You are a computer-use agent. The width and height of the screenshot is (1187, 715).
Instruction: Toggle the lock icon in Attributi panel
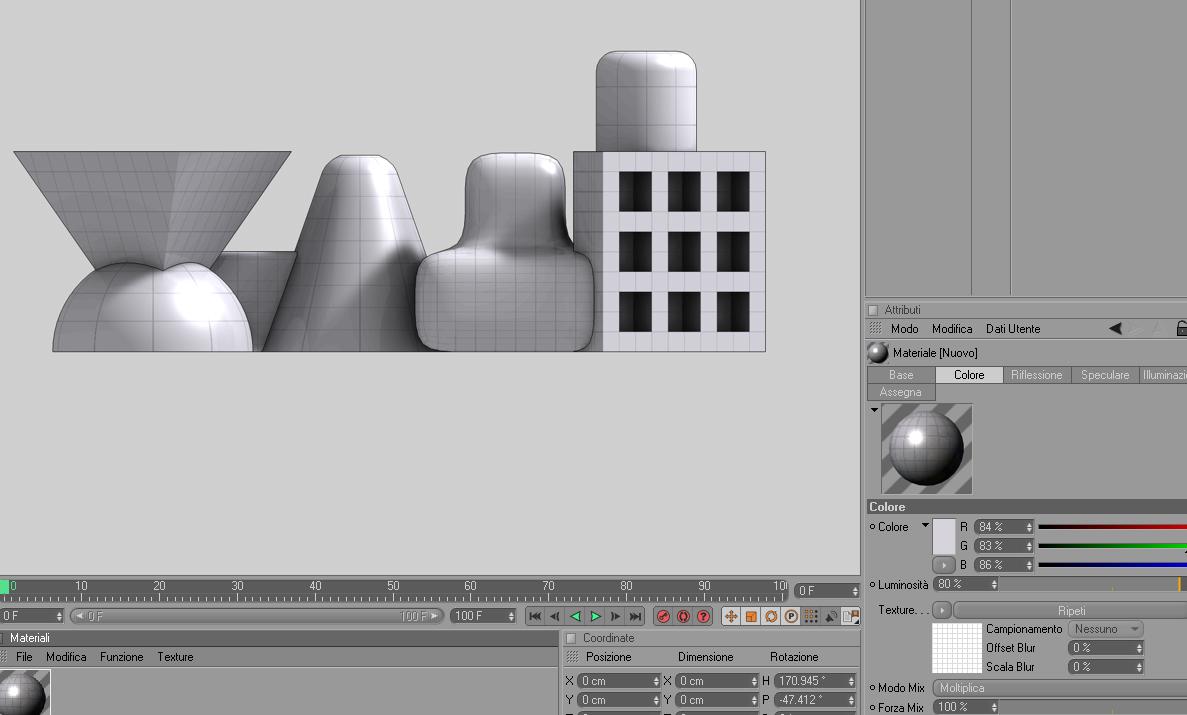[x=1181, y=328]
